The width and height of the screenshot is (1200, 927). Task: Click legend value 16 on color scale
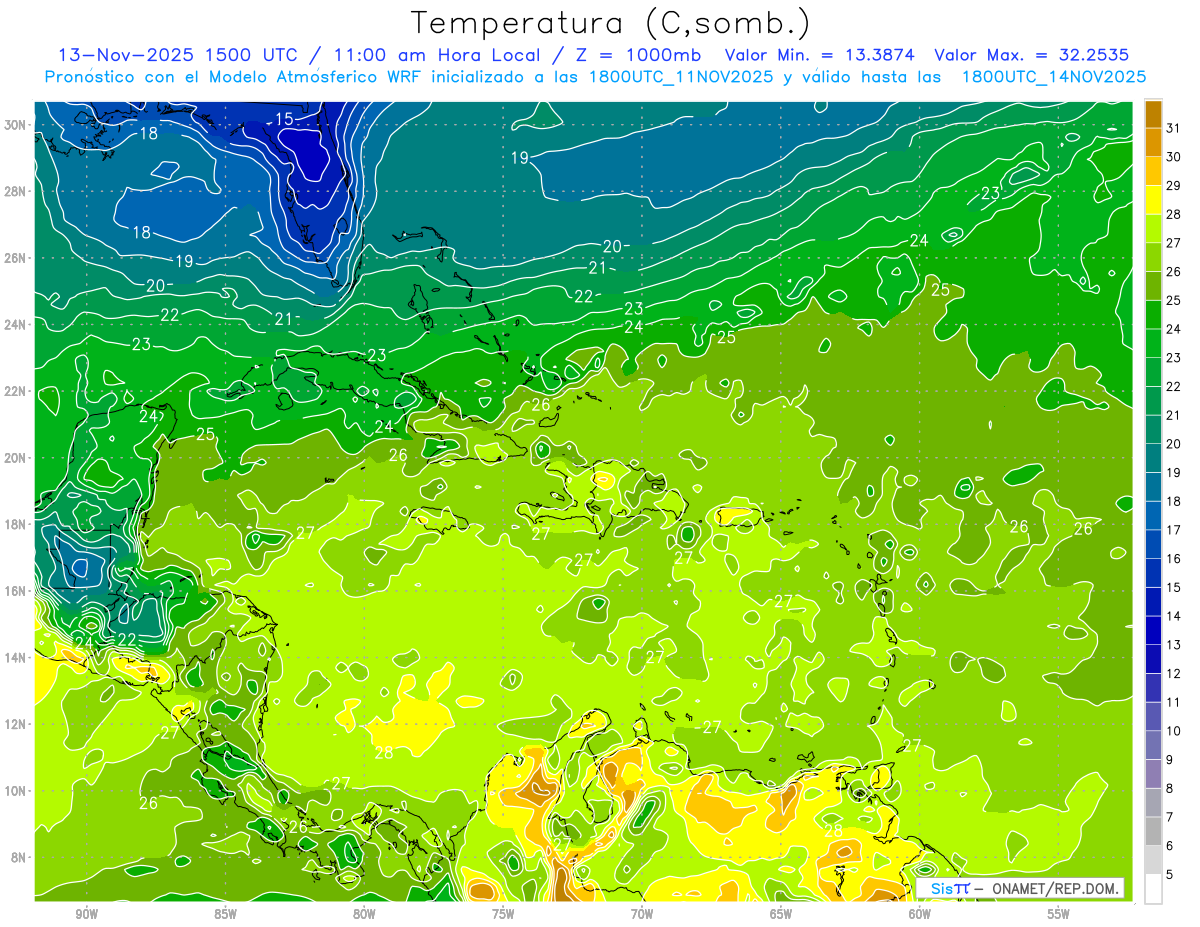(x=1174, y=559)
